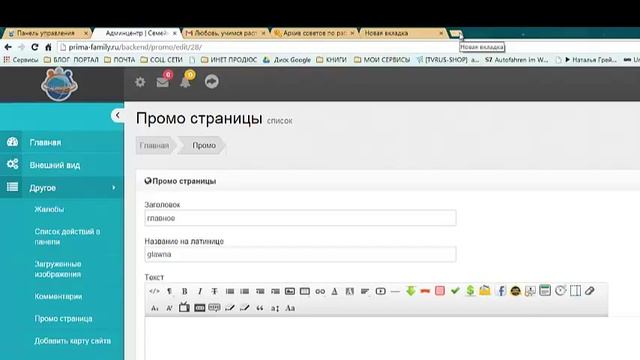Viewport: 640px width, 360px height.
Task: Open Промо страница sidebar item
Action: pyautogui.click(x=63, y=319)
